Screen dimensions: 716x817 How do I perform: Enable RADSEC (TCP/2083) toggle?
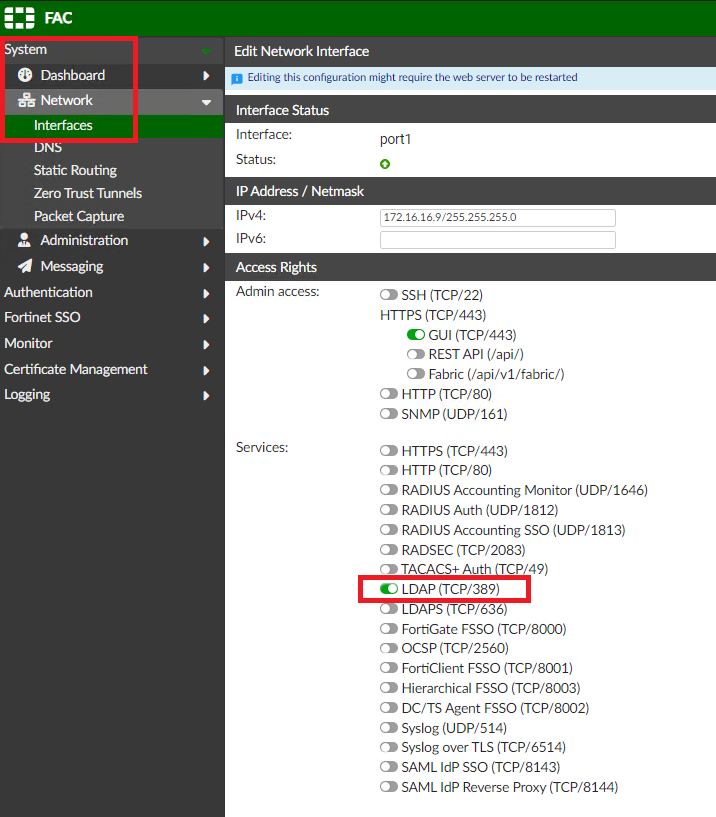pyautogui.click(x=389, y=550)
